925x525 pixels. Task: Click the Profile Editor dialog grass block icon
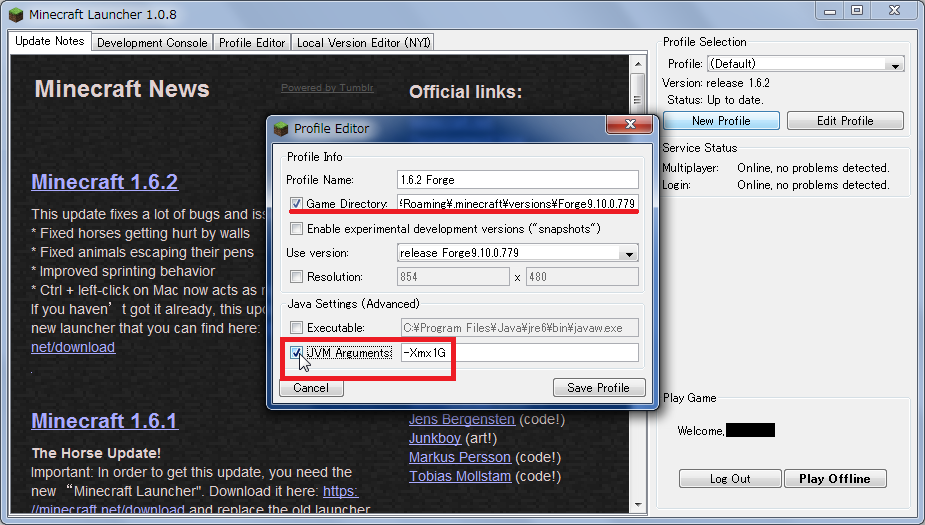281,129
